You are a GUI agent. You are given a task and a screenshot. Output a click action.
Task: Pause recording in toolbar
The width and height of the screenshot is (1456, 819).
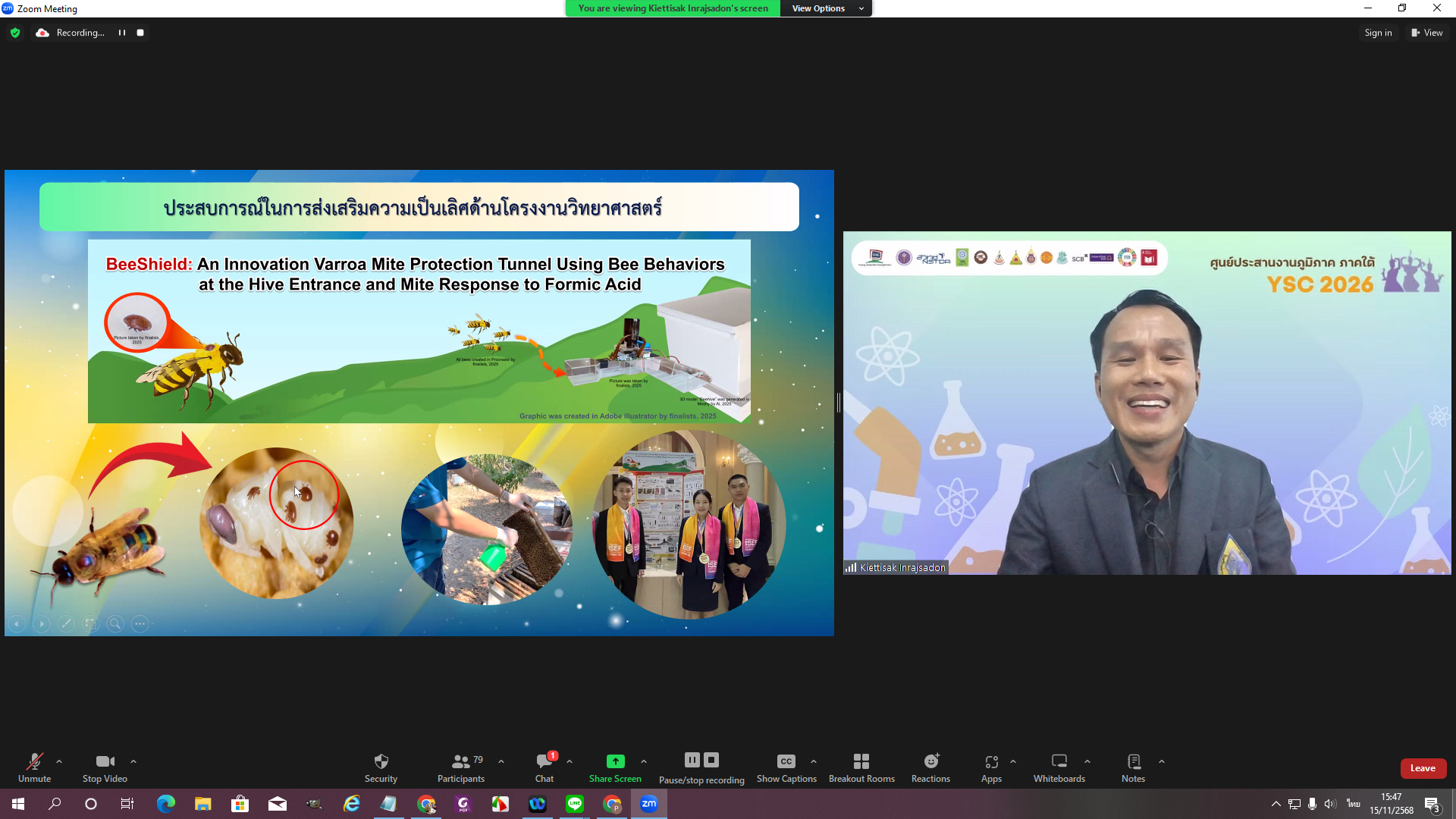692,760
